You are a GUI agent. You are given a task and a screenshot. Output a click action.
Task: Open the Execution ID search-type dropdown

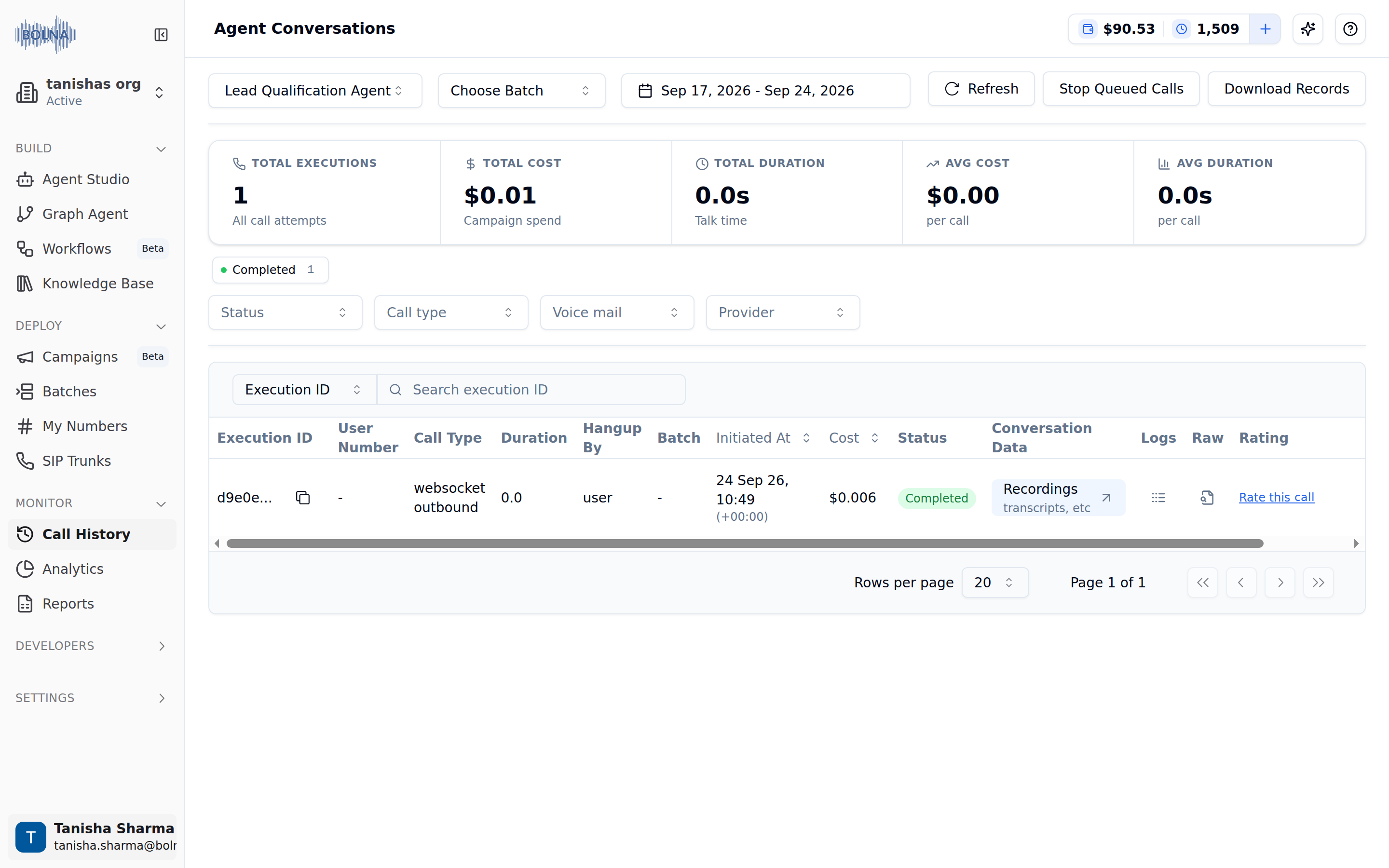(304, 390)
